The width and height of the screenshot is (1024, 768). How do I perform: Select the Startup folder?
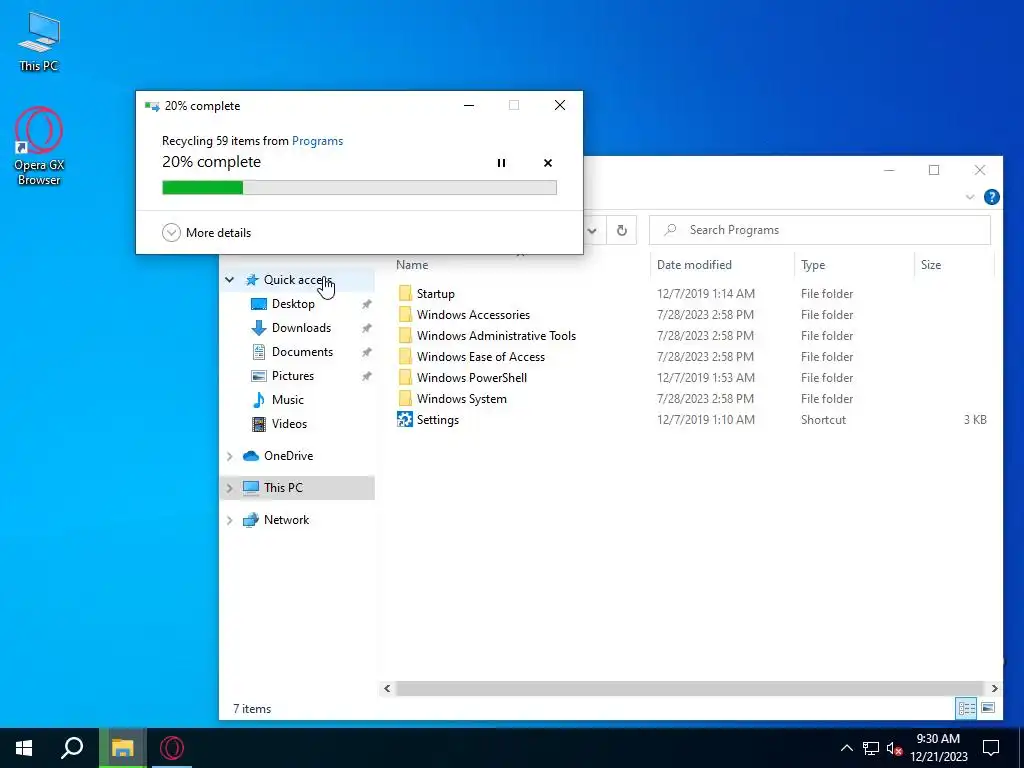click(435, 294)
